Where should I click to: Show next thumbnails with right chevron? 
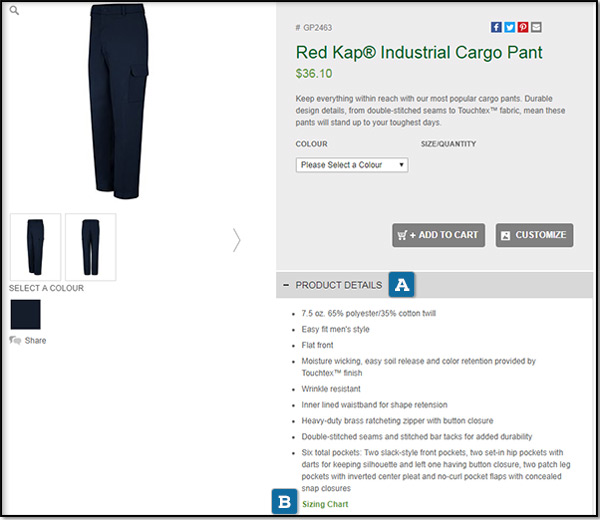coord(237,240)
